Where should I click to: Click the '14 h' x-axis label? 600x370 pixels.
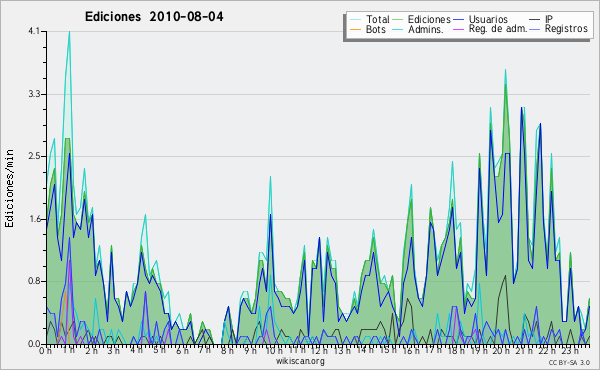[x=365, y=350]
